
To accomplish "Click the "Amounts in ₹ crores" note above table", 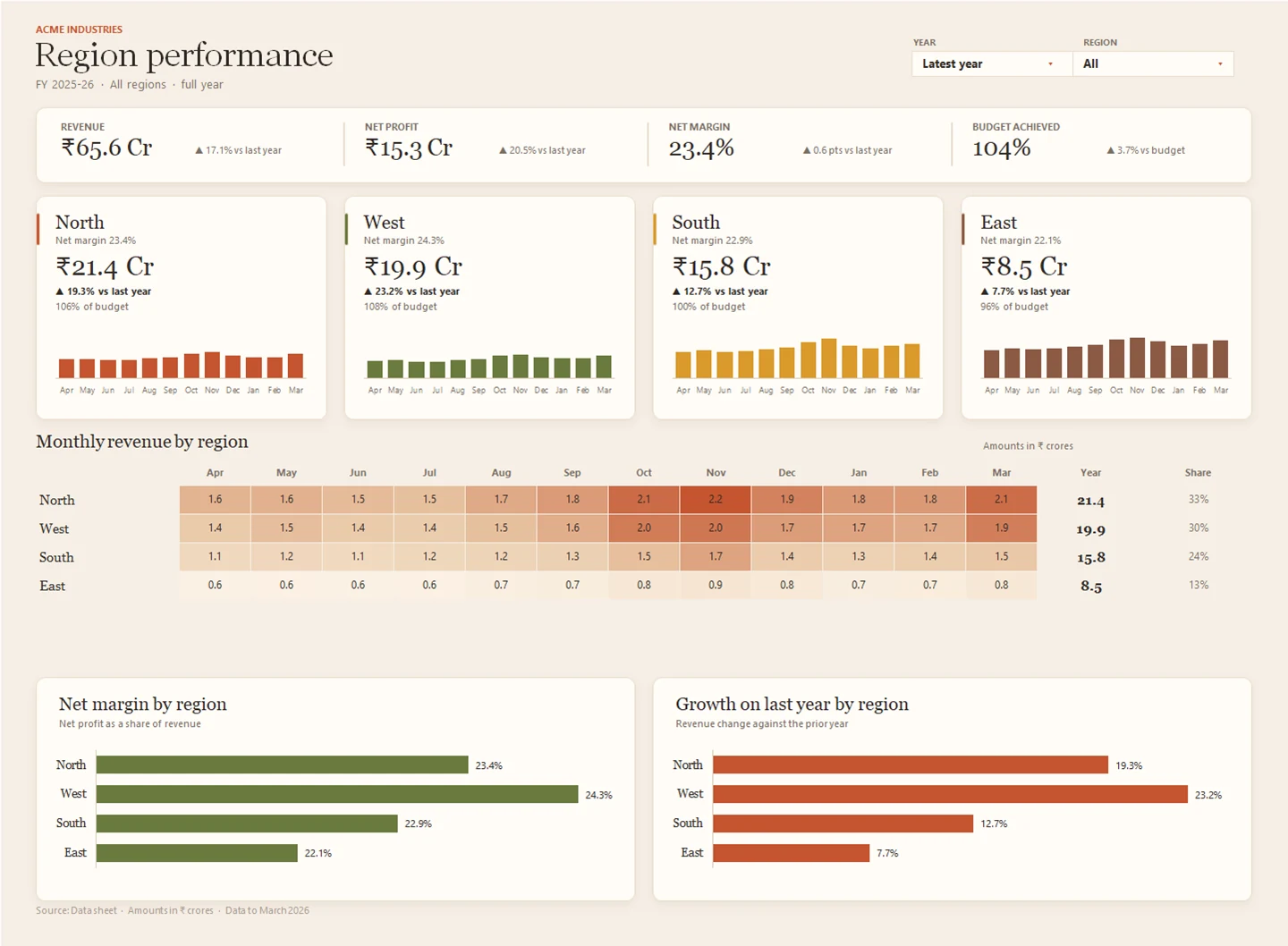I will coord(1028,446).
